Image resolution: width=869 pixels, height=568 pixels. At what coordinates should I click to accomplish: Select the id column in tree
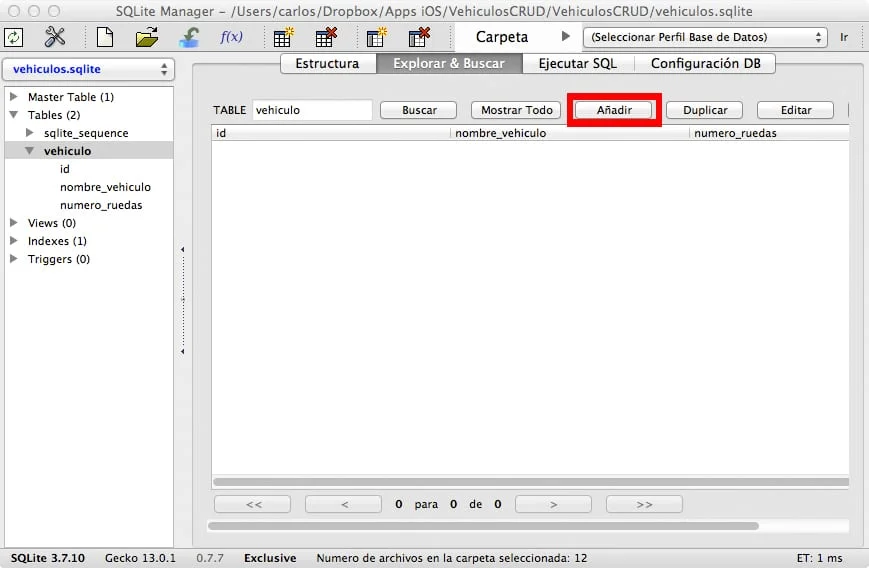(65, 169)
